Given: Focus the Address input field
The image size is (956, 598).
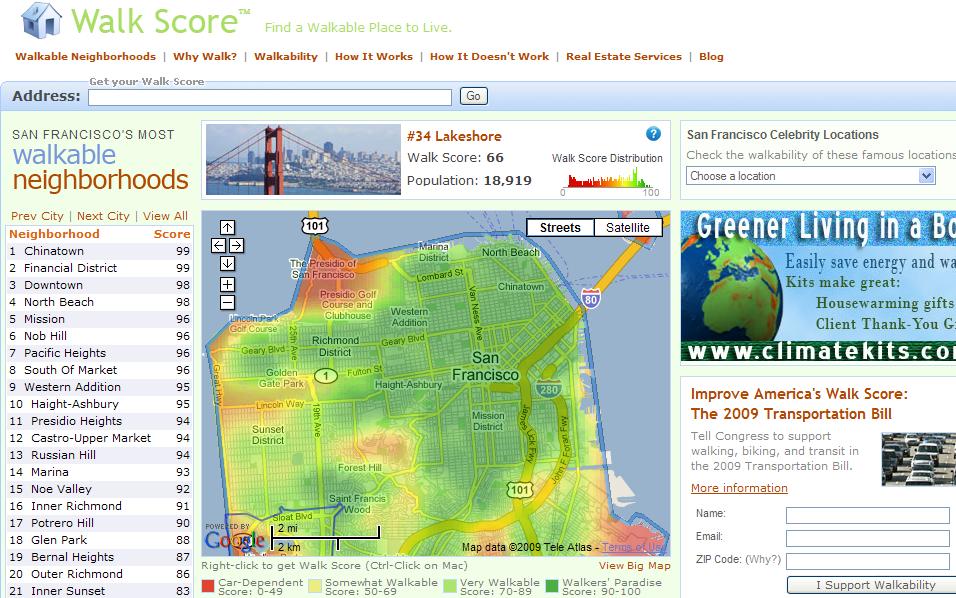Looking at the screenshot, I should [269, 97].
